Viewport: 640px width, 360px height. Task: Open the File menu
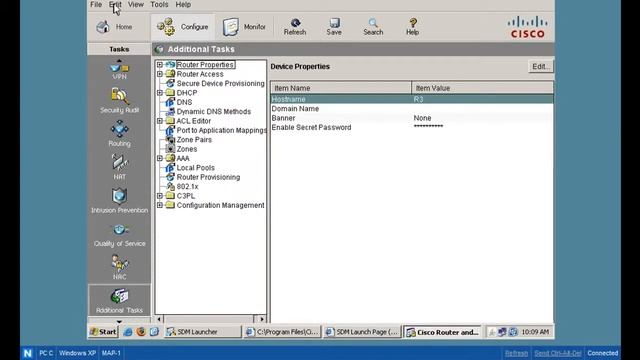pos(96,4)
